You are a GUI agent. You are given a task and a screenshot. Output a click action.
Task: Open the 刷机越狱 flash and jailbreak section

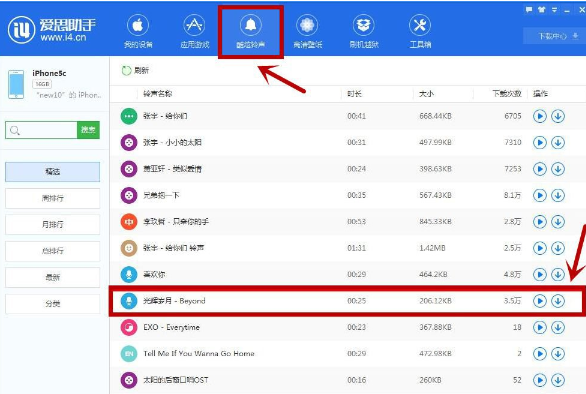coord(364,32)
